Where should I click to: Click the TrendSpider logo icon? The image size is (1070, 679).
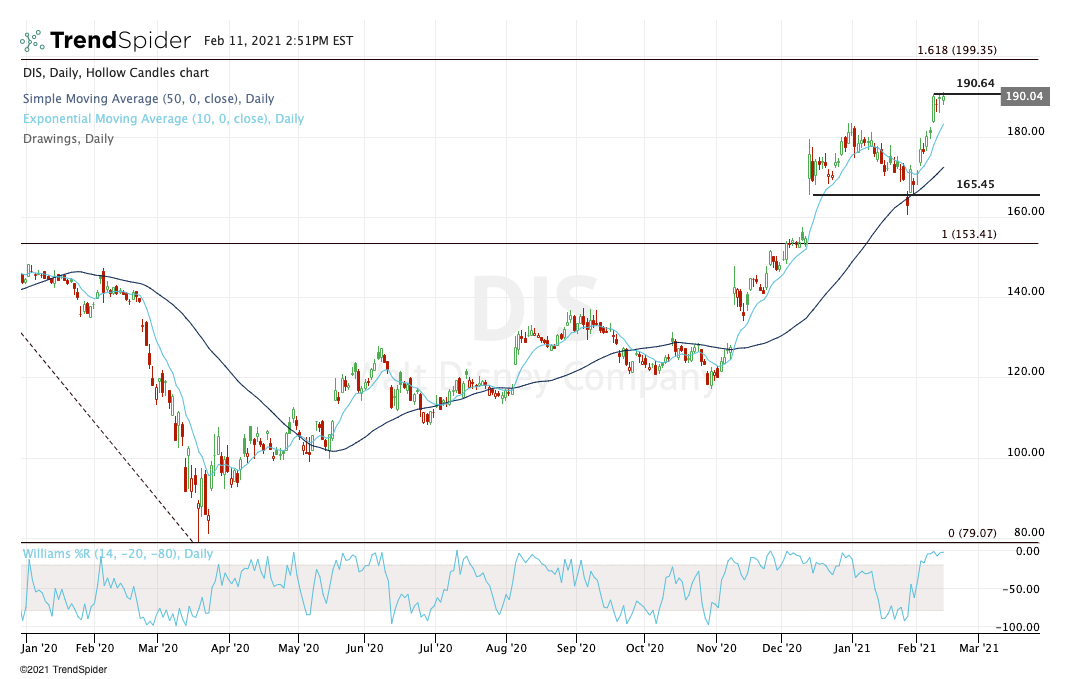coord(32,41)
